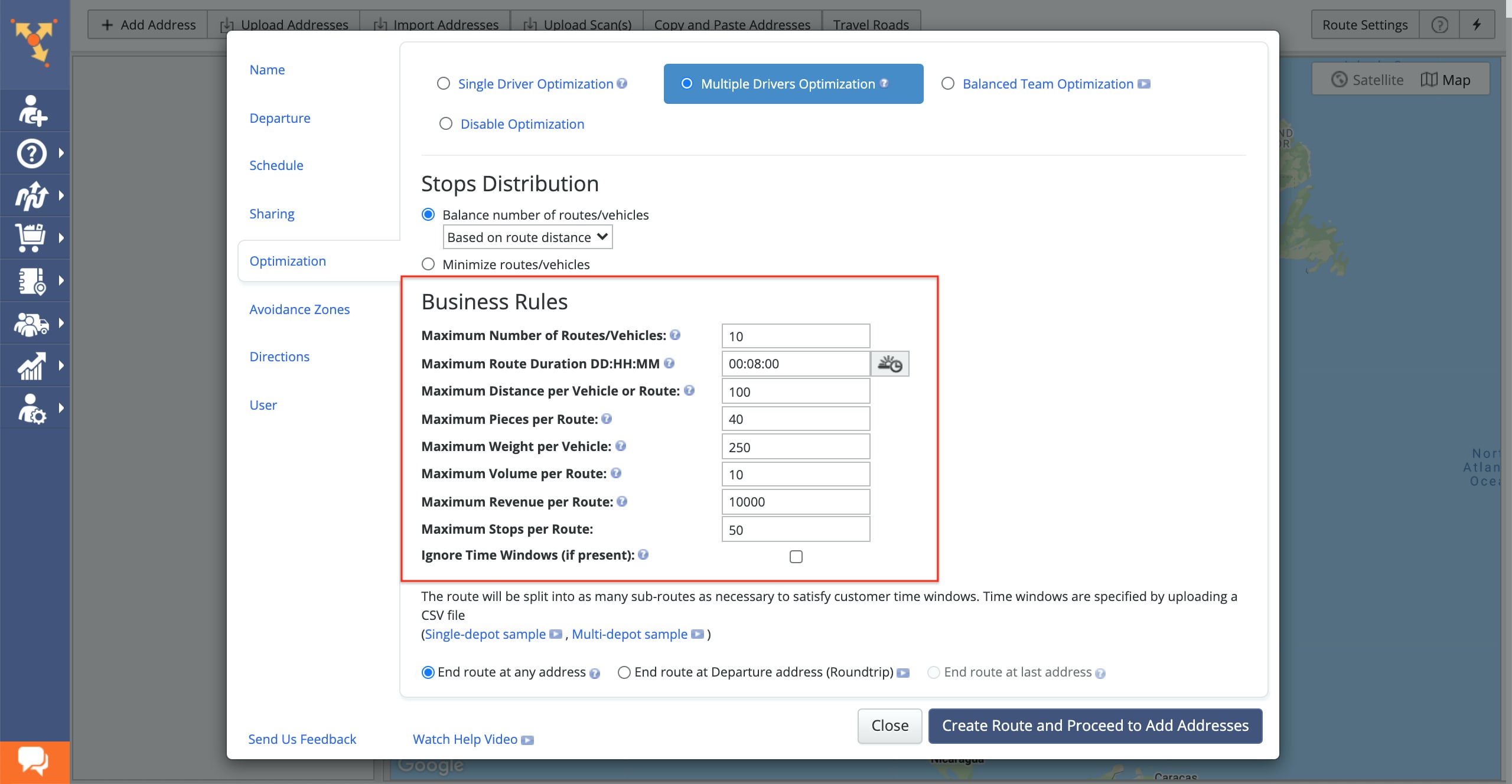Click help icon beside Maximum Pieces per Route
Viewport: 1512px width, 784px height.
(x=607, y=419)
